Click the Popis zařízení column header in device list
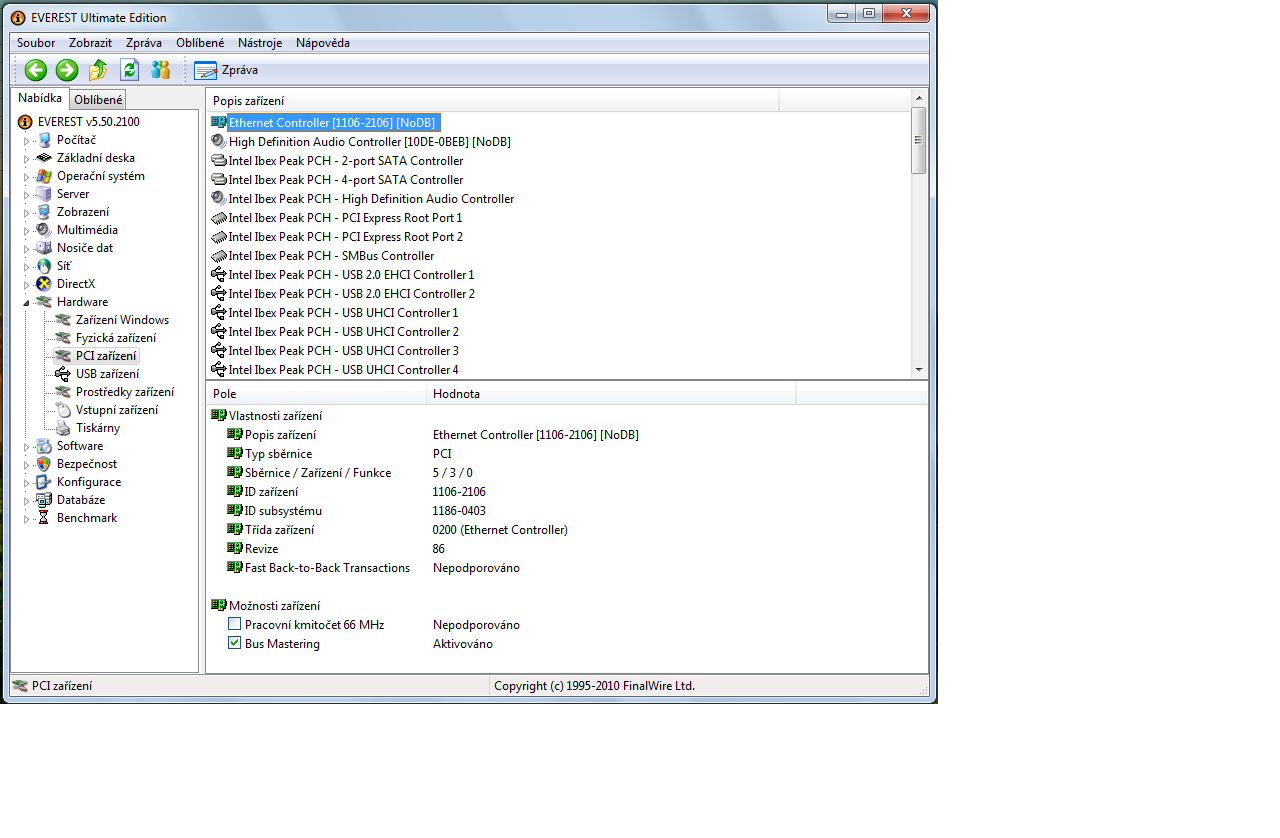 492,100
